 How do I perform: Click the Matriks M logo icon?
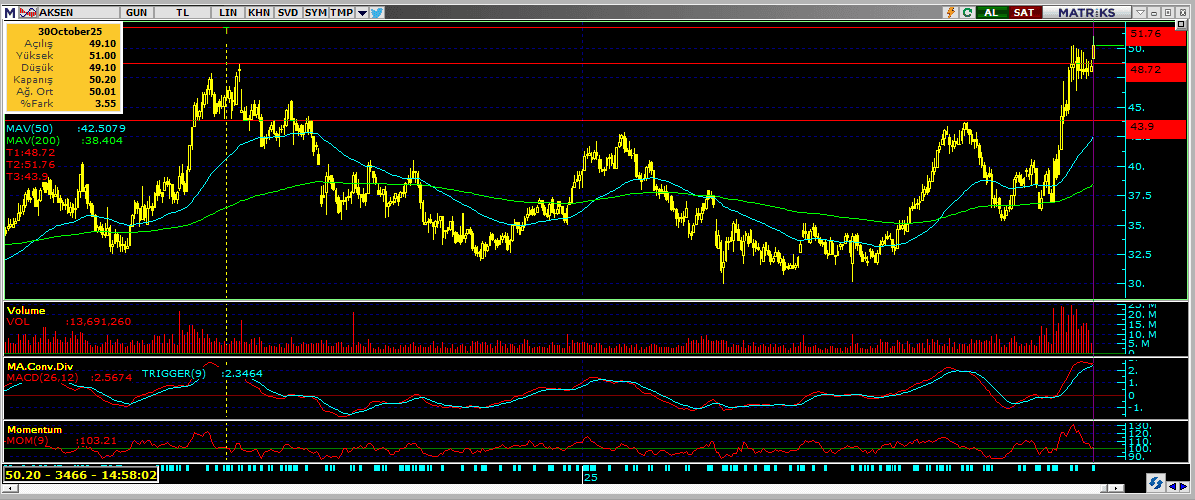click(9, 12)
